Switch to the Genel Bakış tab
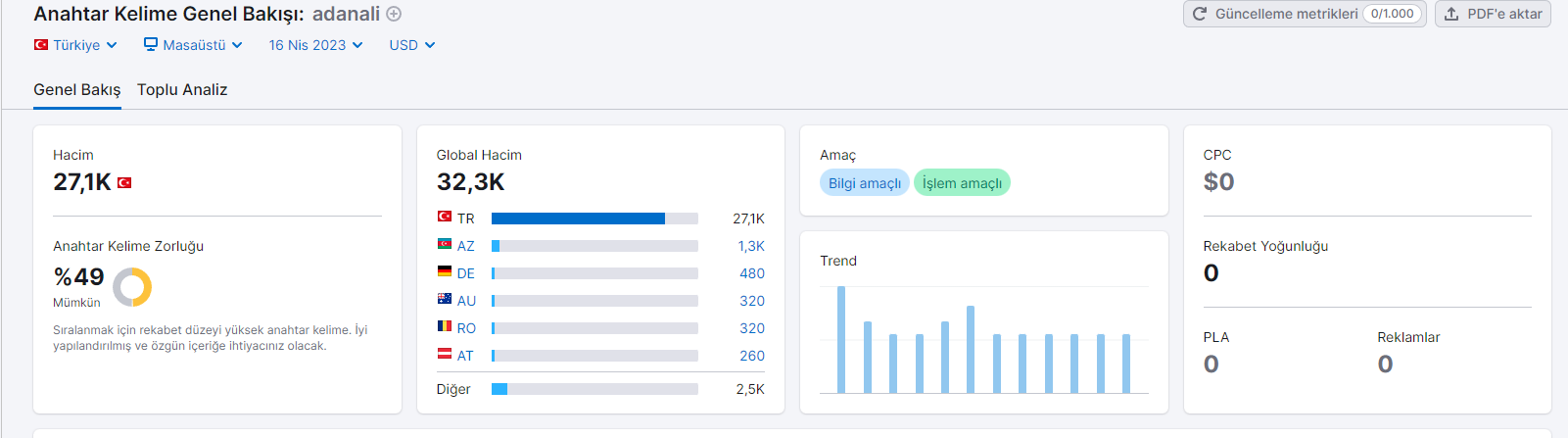The height and width of the screenshot is (438, 1568). (x=77, y=89)
